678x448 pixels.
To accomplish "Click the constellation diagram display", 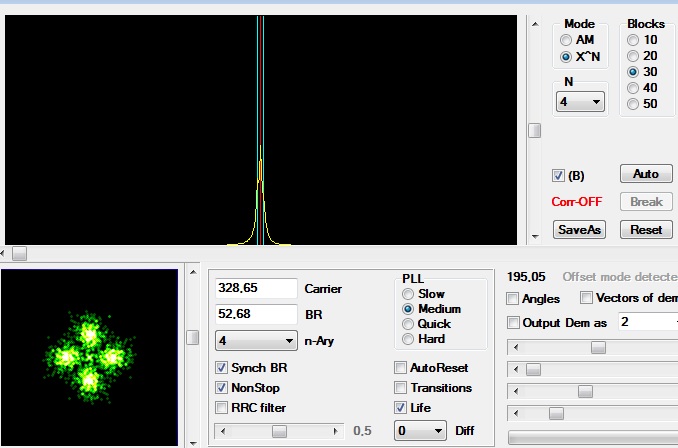I will [89, 357].
